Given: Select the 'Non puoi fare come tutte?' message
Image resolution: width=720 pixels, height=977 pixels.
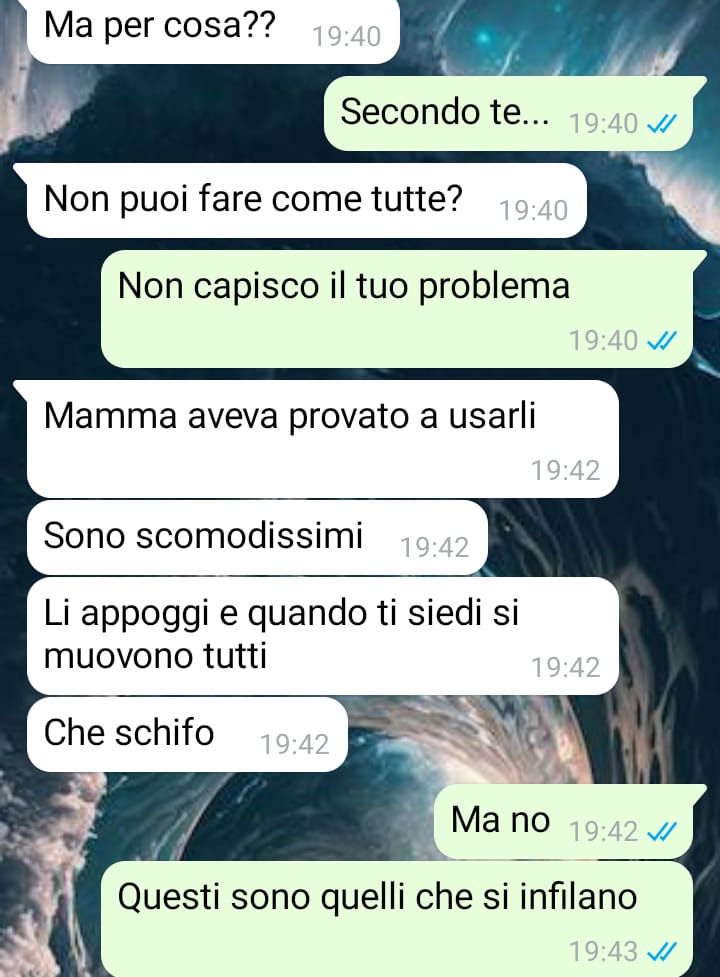Looking at the screenshot, I should point(306,201).
